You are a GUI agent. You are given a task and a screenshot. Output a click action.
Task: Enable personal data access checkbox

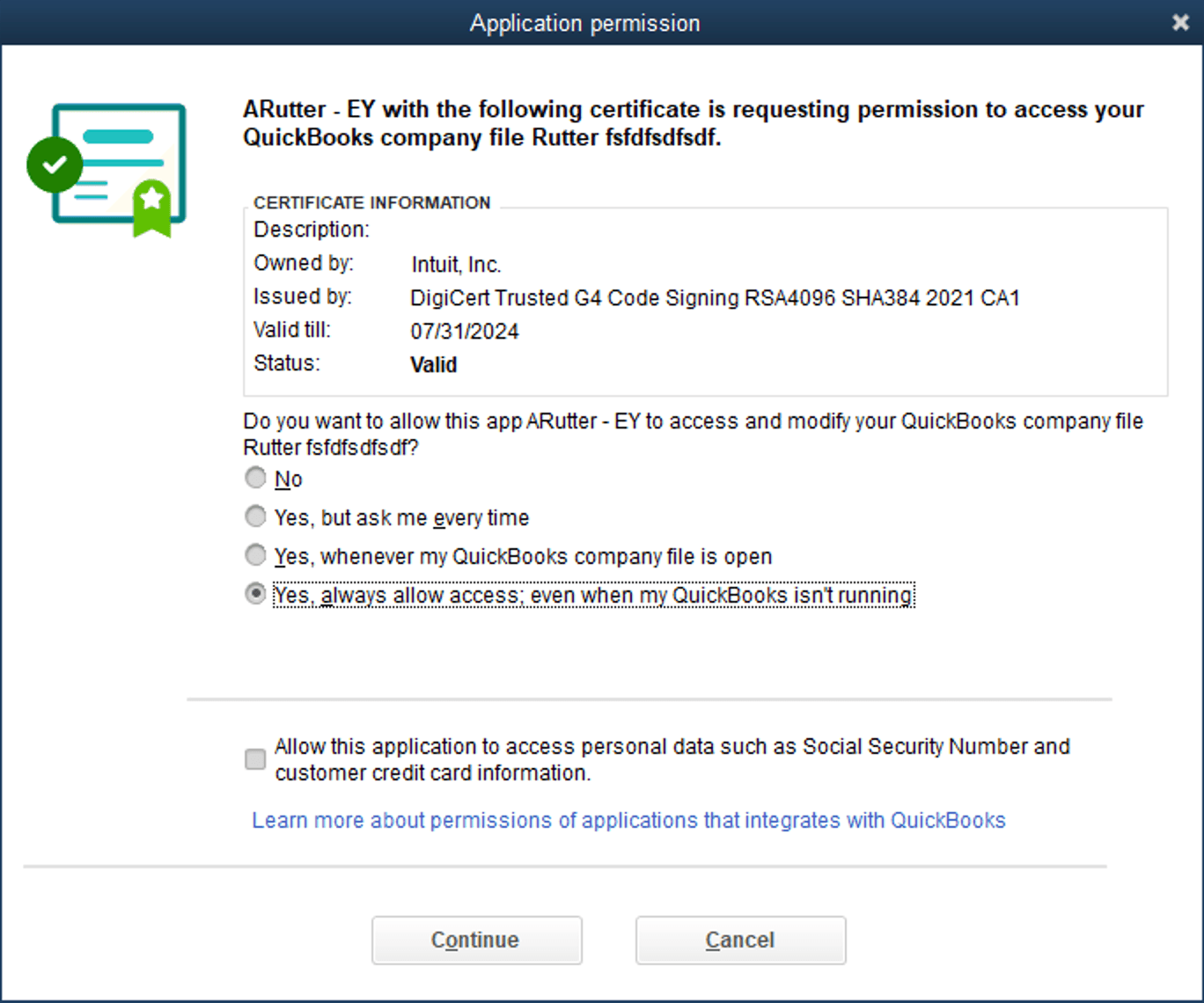pos(255,758)
